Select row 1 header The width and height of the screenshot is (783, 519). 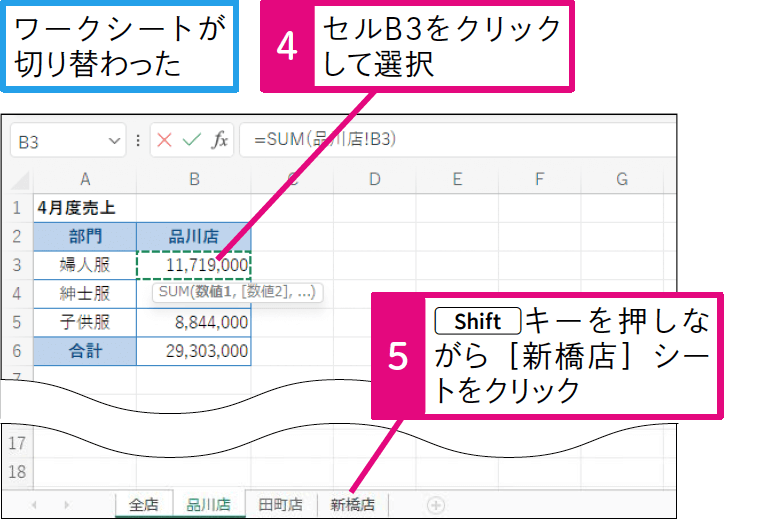click(17, 208)
